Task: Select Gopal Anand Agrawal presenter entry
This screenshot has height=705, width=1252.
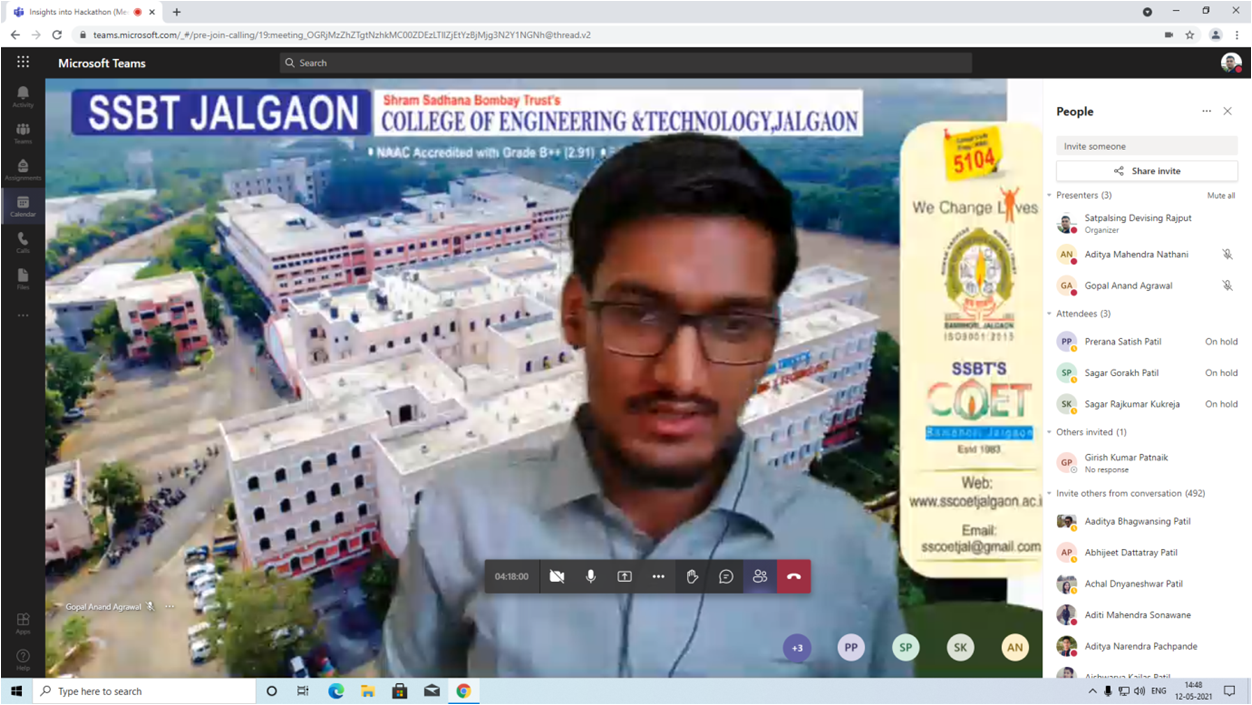Action: (x=1147, y=285)
